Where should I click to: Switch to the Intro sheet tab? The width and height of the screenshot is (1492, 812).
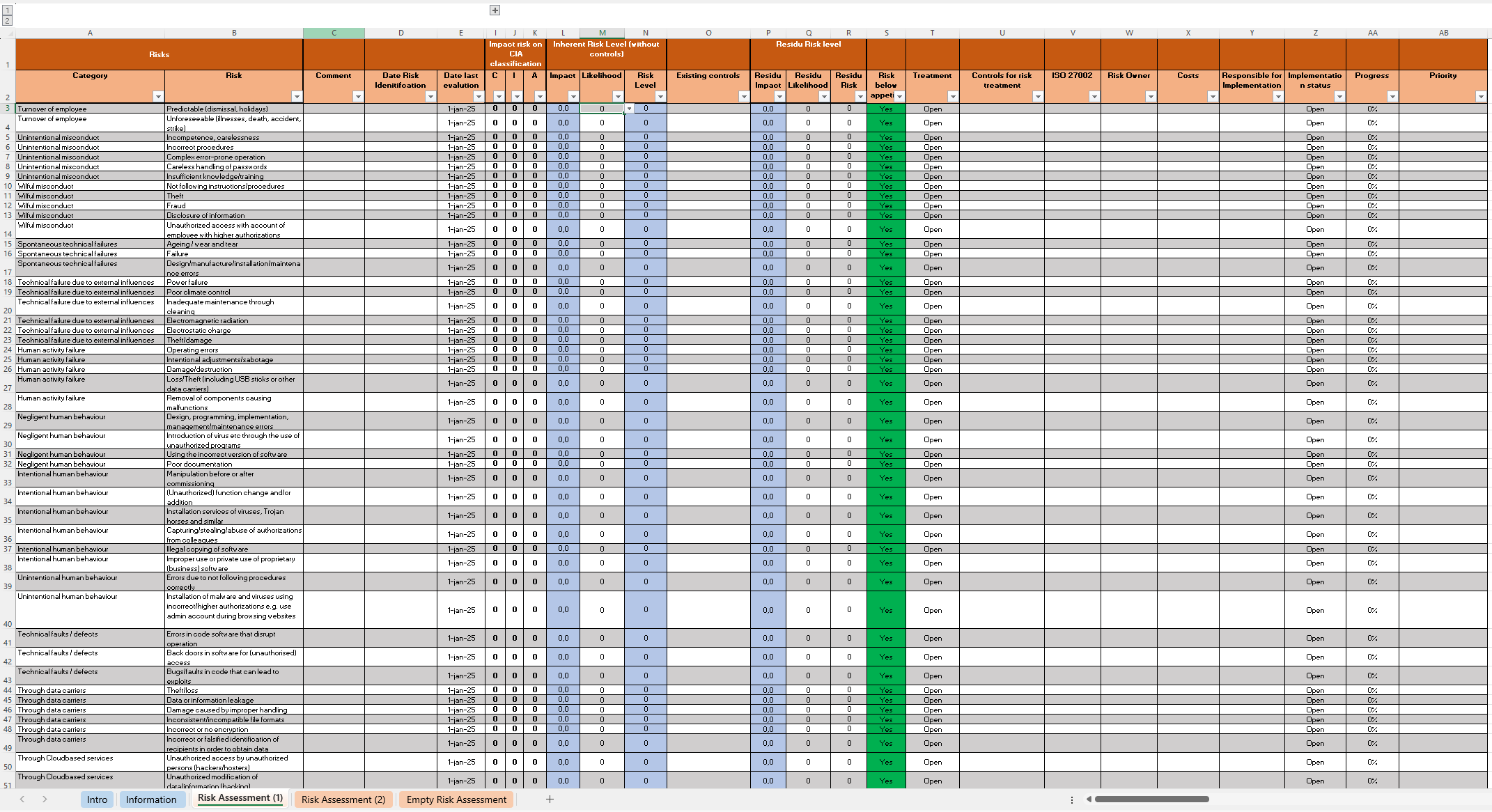tap(97, 799)
